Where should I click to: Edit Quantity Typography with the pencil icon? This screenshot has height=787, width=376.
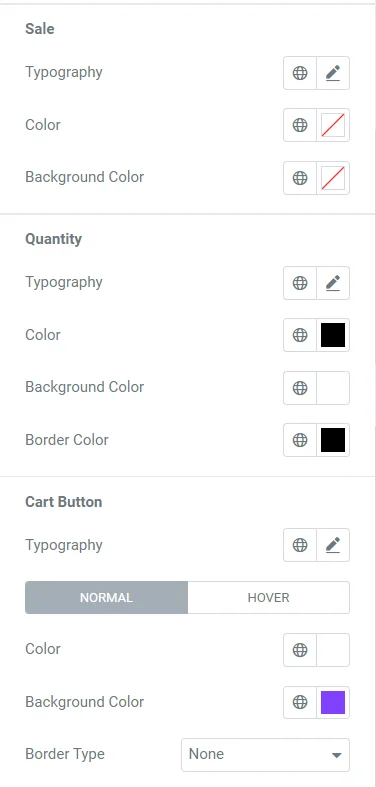[333, 283]
